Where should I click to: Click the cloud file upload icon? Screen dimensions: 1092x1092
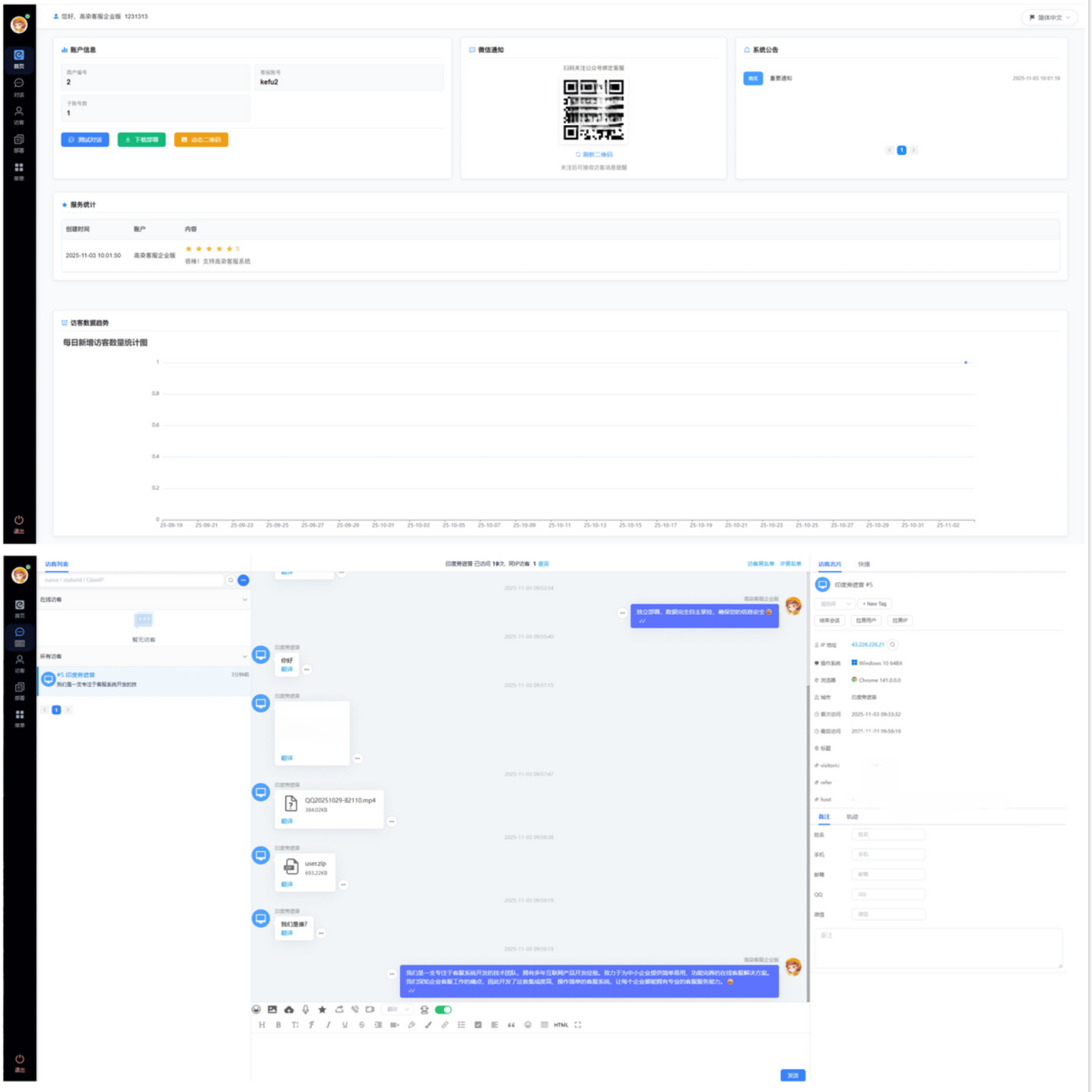(289, 1009)
